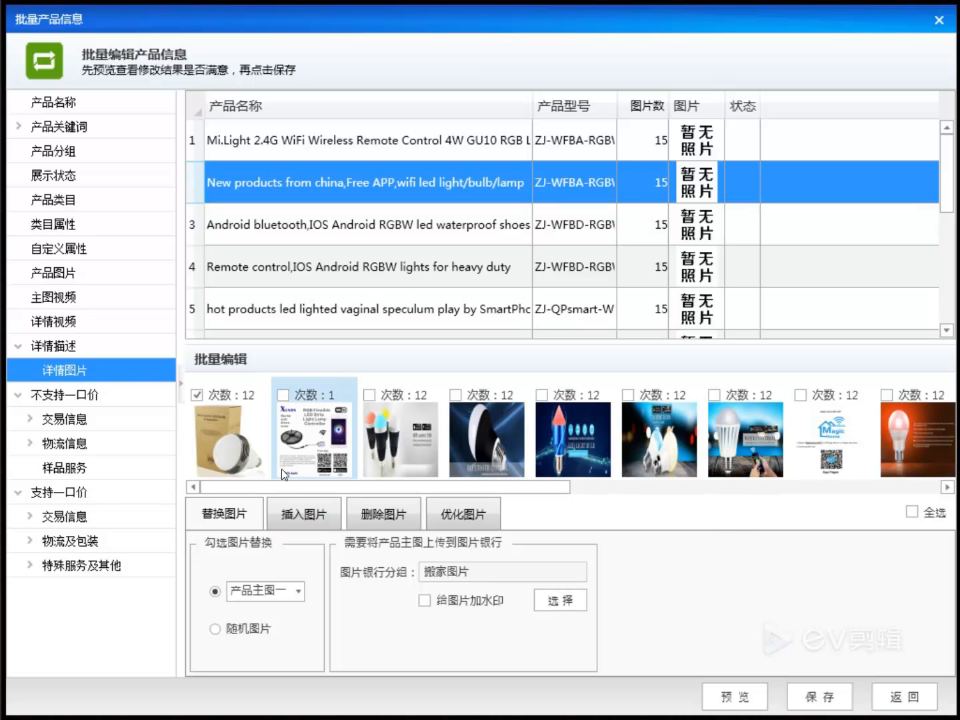960x720 pixels.
Task: Collapse the 不支持一口价 node
Action: (x=18, y=395)
